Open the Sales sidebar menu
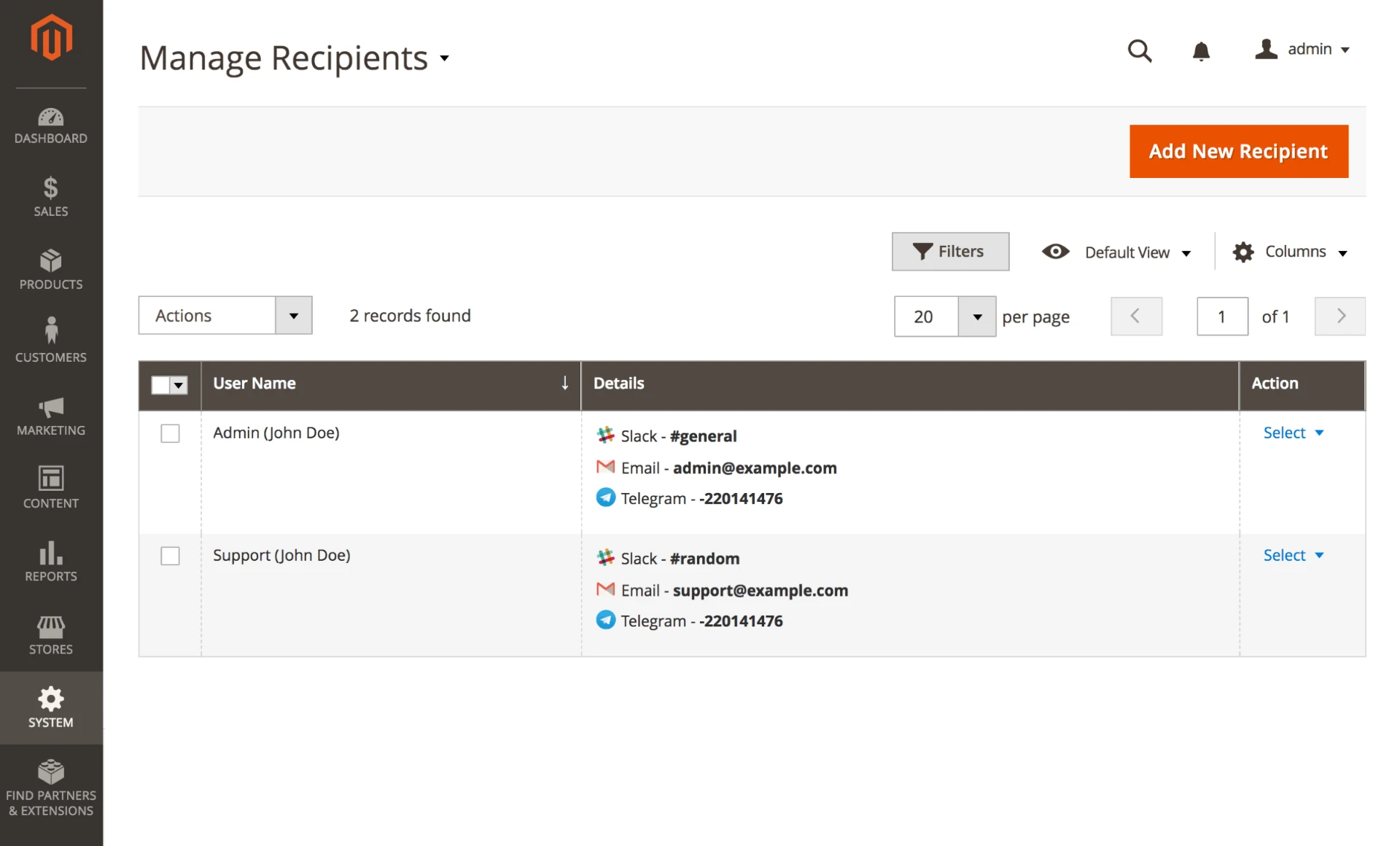The width and height of the screenshot is (1400, 846). 51,197
